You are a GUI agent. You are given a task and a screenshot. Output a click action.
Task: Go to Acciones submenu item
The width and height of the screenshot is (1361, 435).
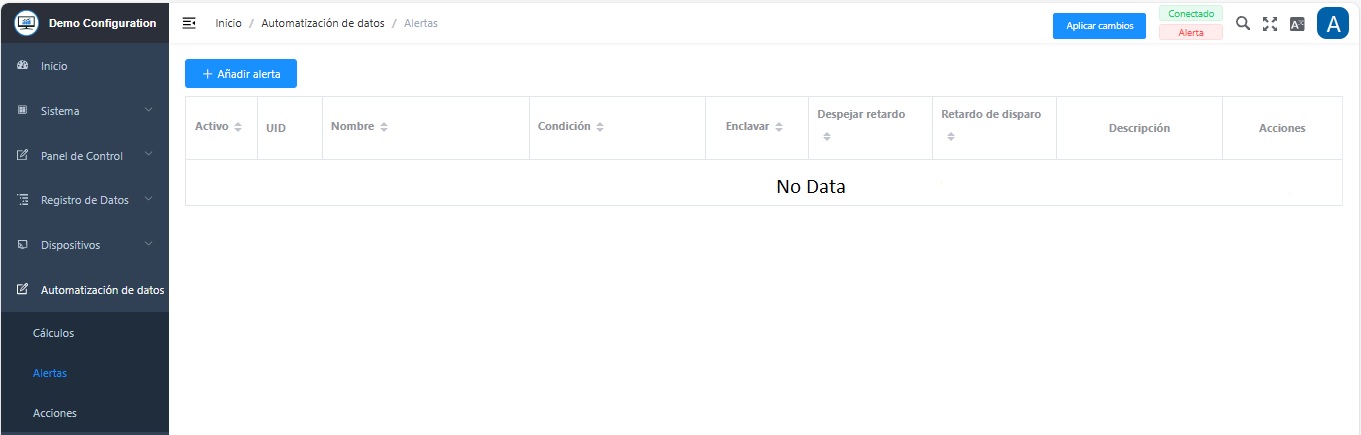[x=54, y=413]
